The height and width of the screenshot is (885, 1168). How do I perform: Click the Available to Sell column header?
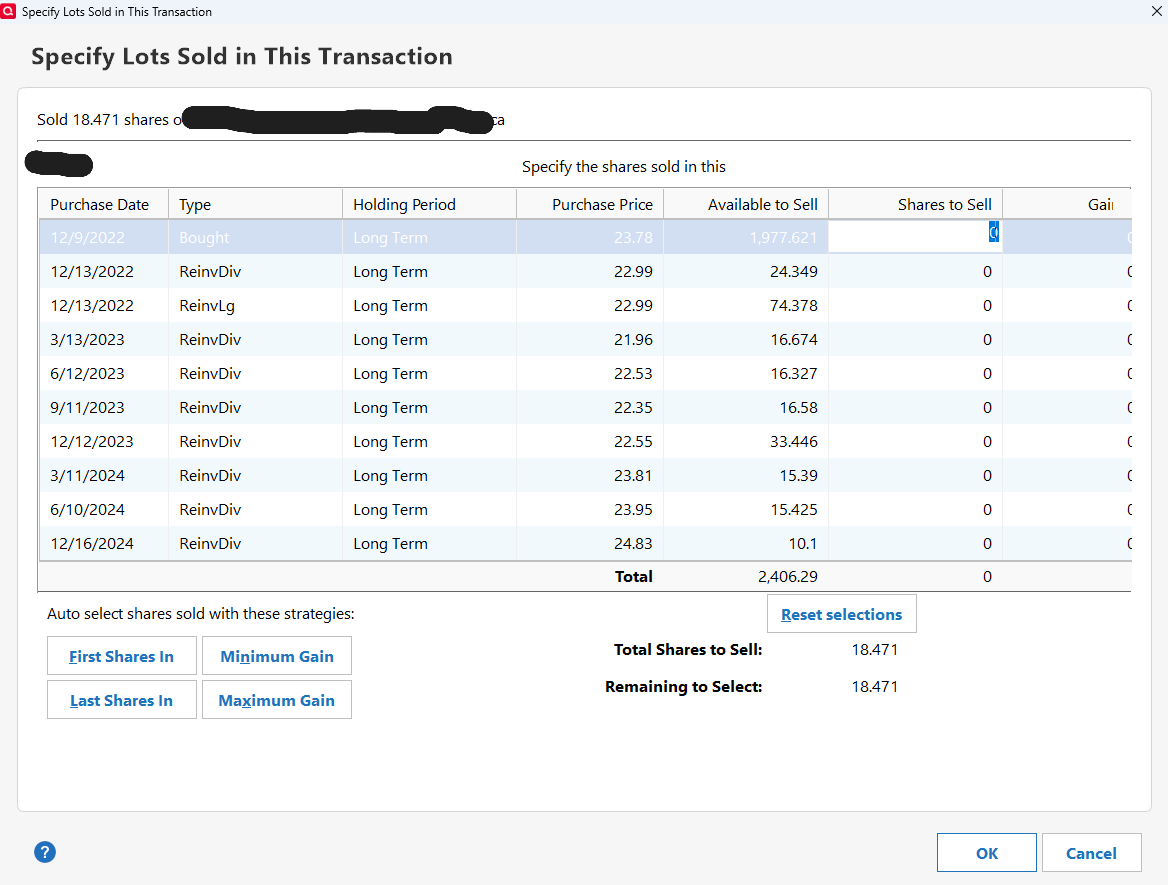(x=762, y=204)
